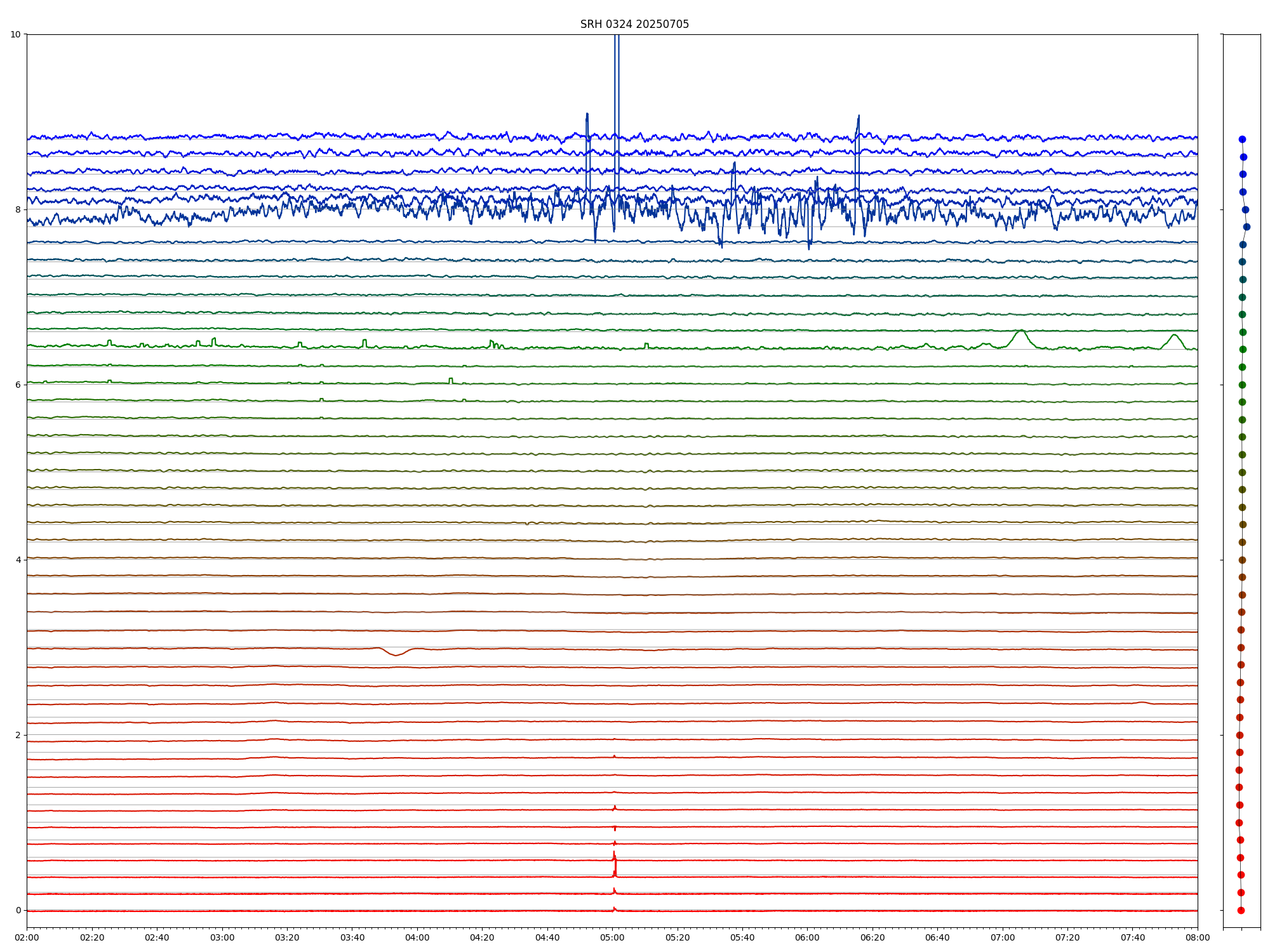Click the y-axis label 6

[x=18, y=385]
